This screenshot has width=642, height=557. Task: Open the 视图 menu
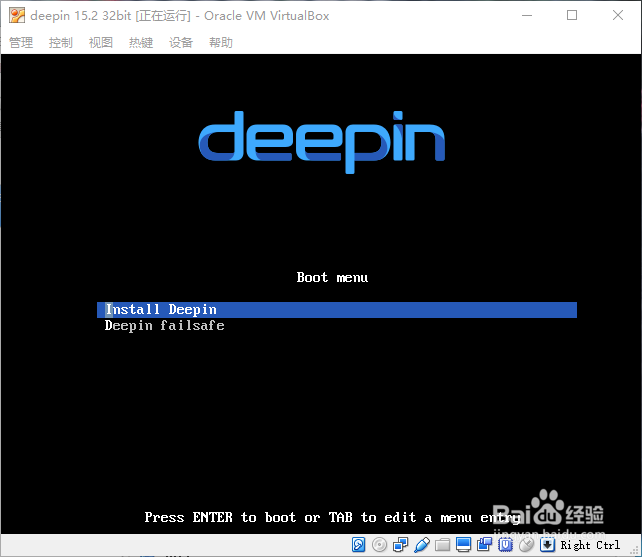[x=101, y=42]
